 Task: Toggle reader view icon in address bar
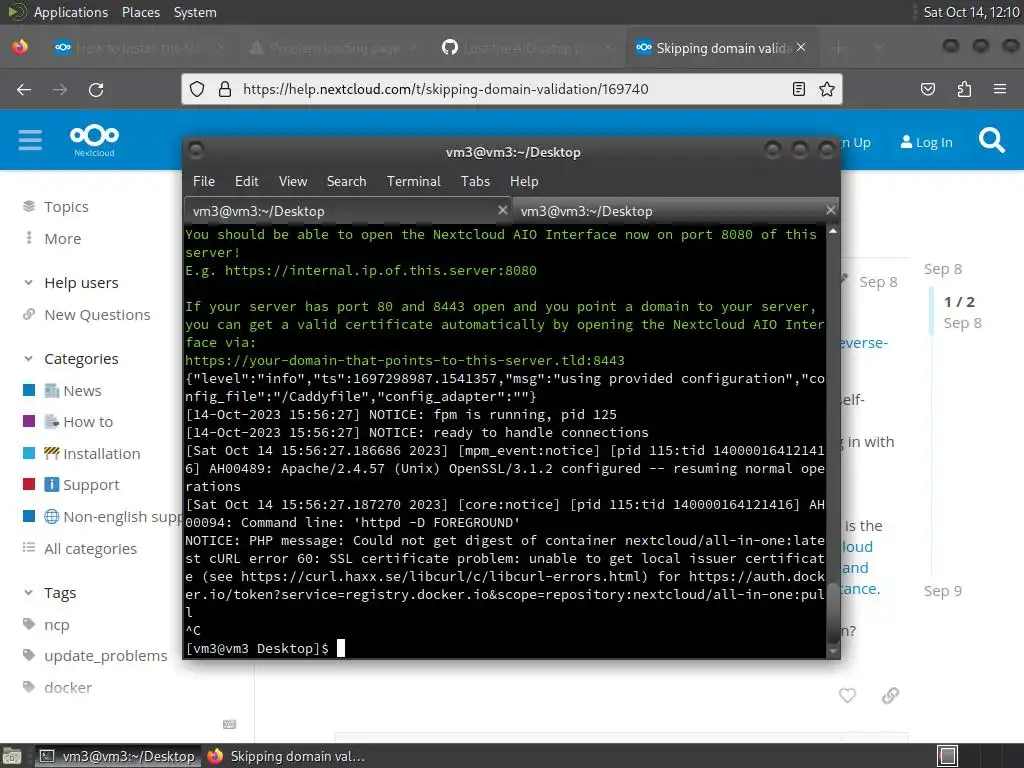click(x=798, y=89)
